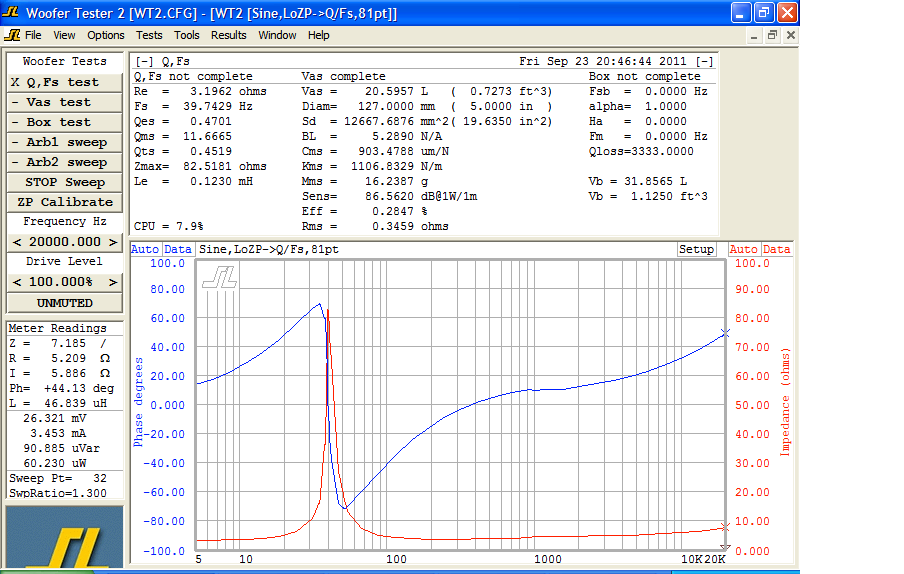The width and height of the screenshot is (904, 574).
Task: Restore the inner document window
Action: 773,36
